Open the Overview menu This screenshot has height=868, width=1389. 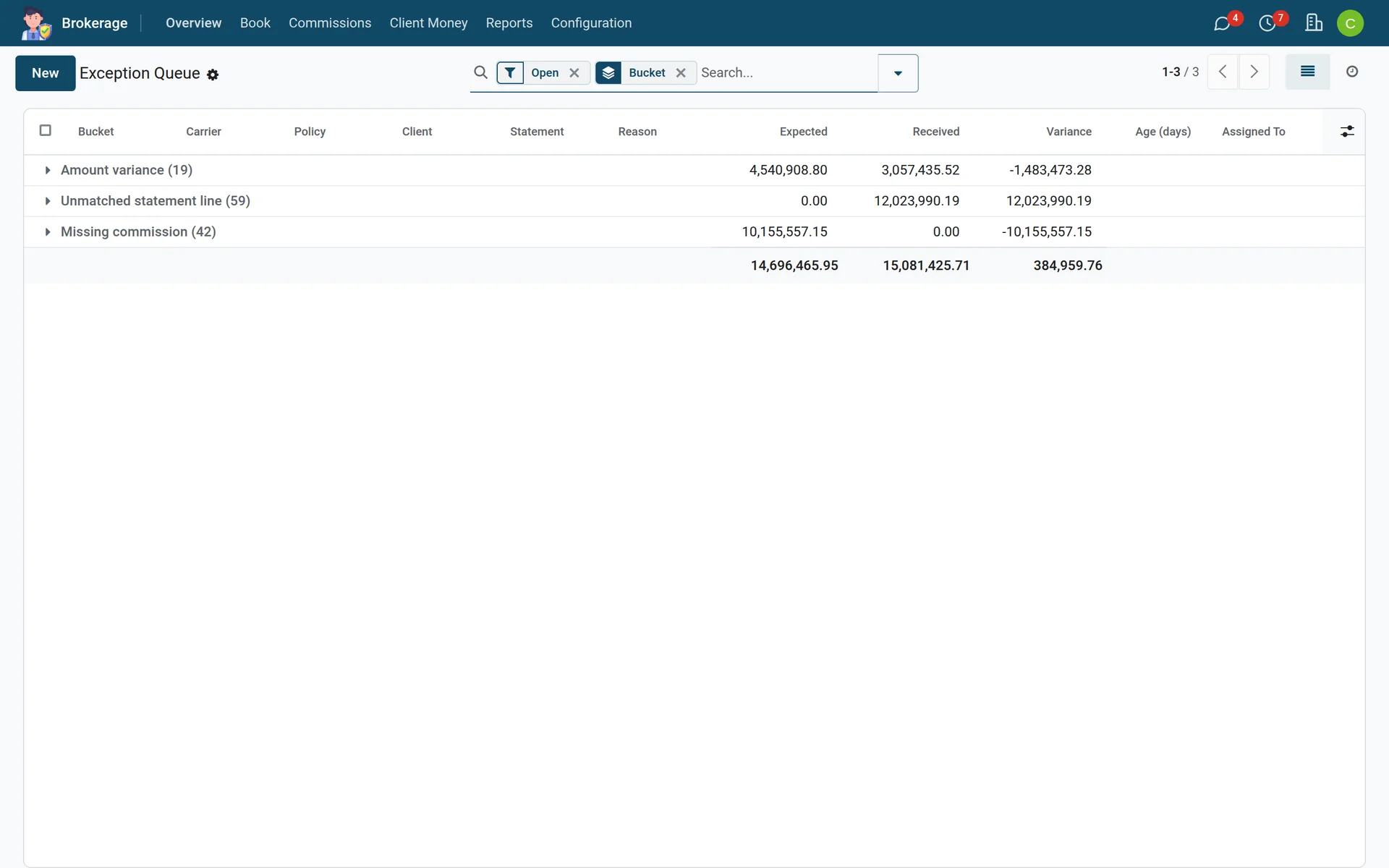[x=193, y=23]
